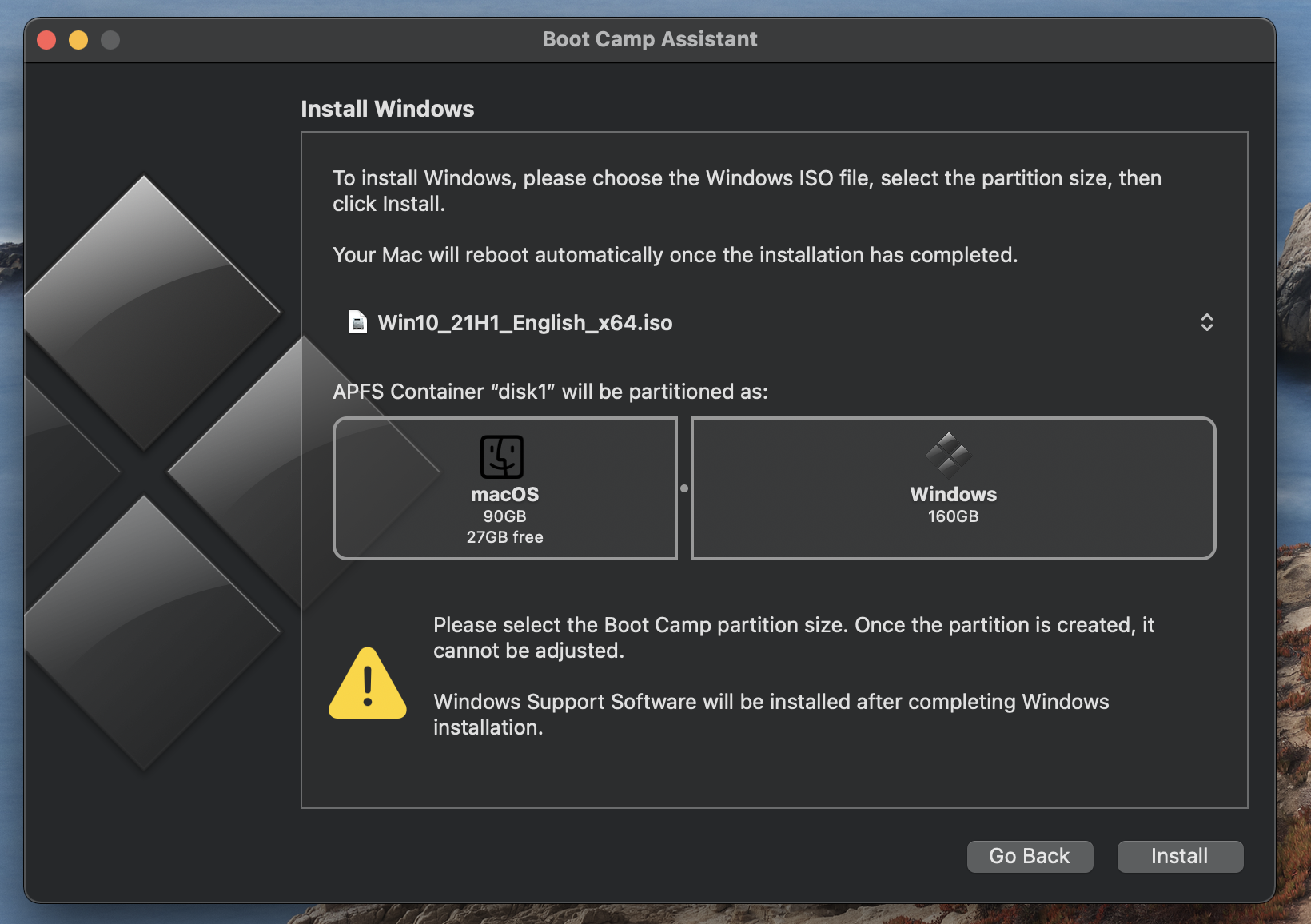Close the Boot Camp Assistant window
Screen dimensions: 1311x924
coord(46,40)
